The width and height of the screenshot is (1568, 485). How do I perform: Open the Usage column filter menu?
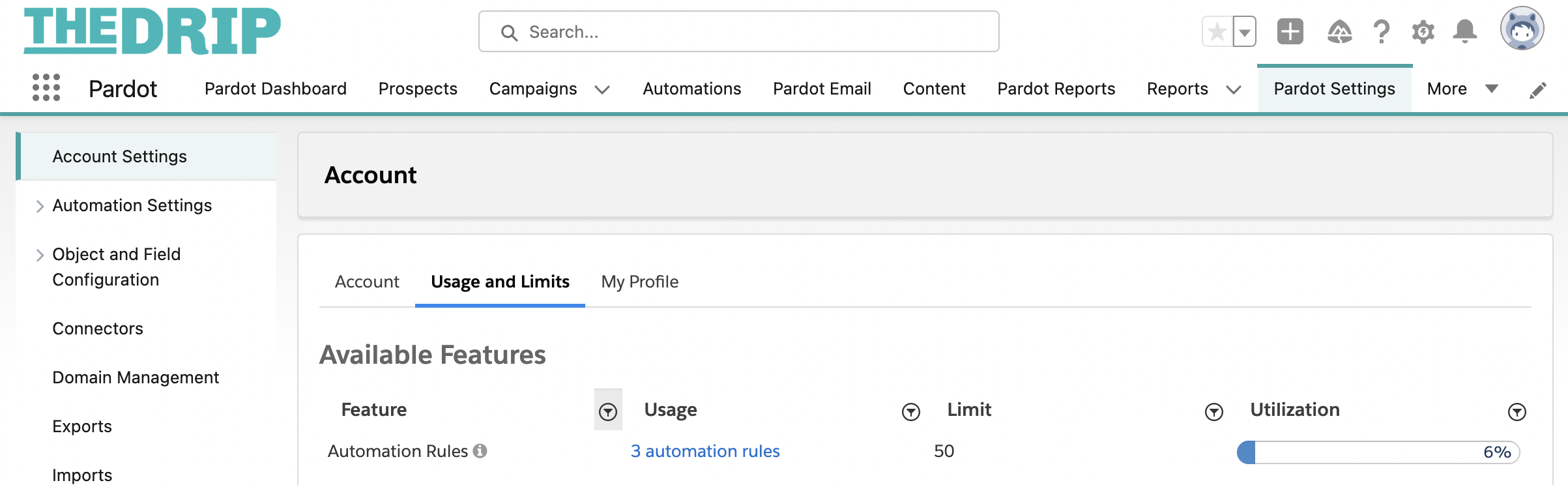[x=911, y=411]
